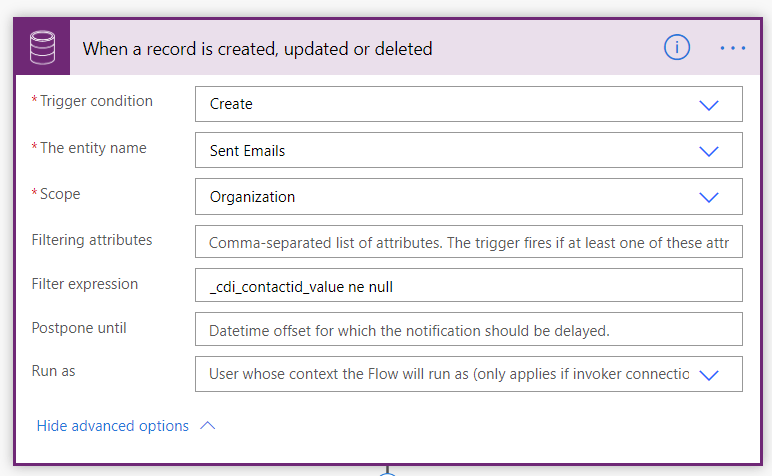Open the ellipsis menu on trigger card
This screenshot has height=476, width=772.
pyautogui.click(x=733, y=47)
